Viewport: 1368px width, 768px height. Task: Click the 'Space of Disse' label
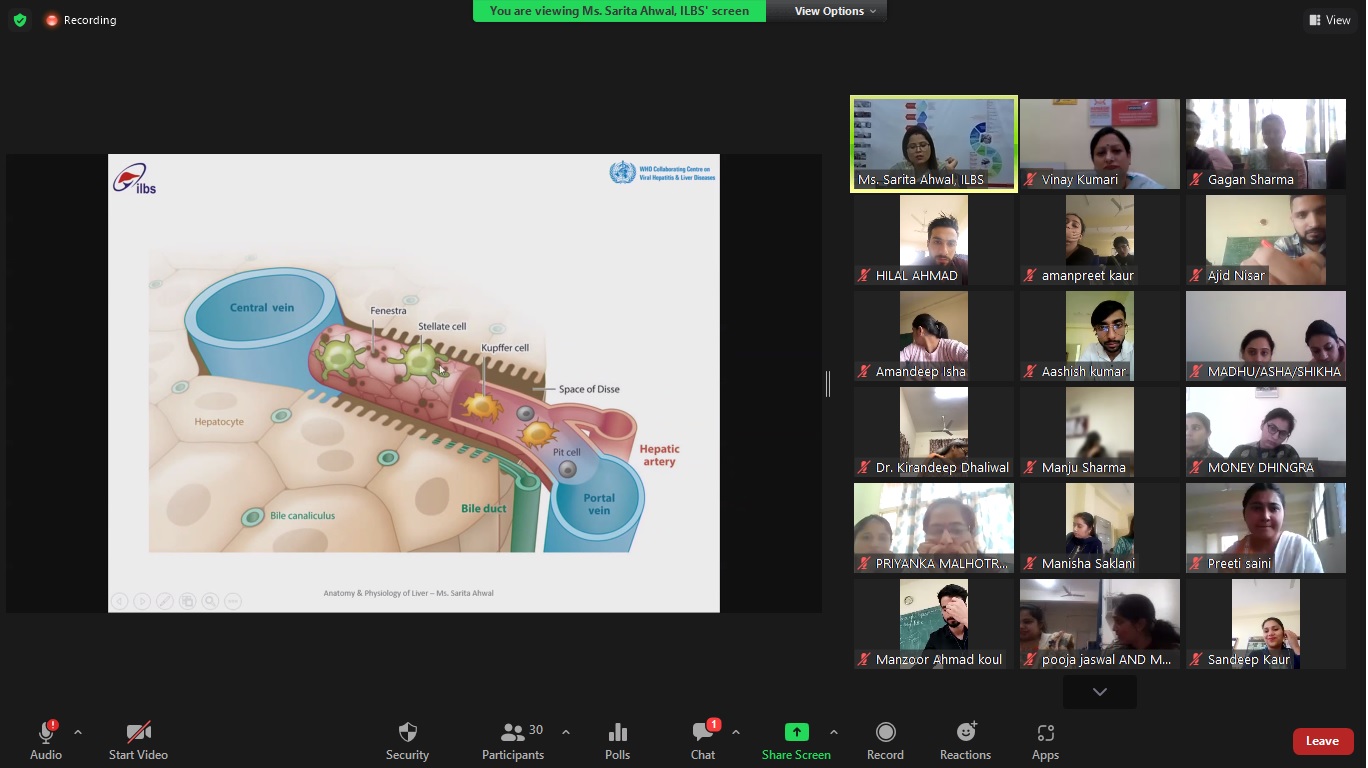click(x=589, y=389)
